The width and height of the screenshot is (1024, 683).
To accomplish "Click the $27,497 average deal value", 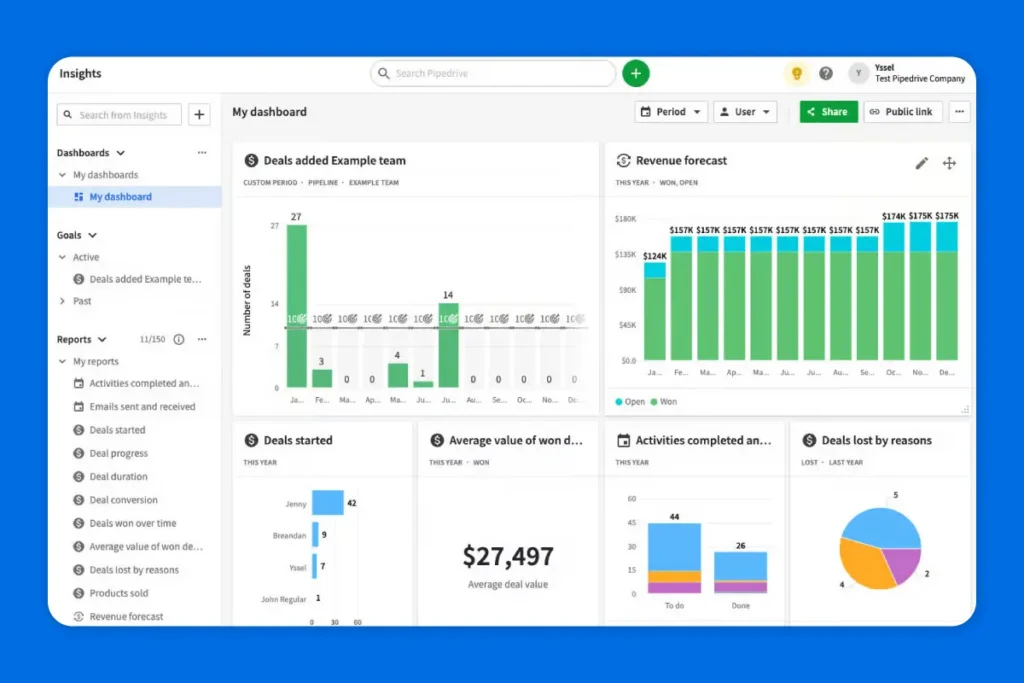I will pyautogui.click(x=508, y=556).
